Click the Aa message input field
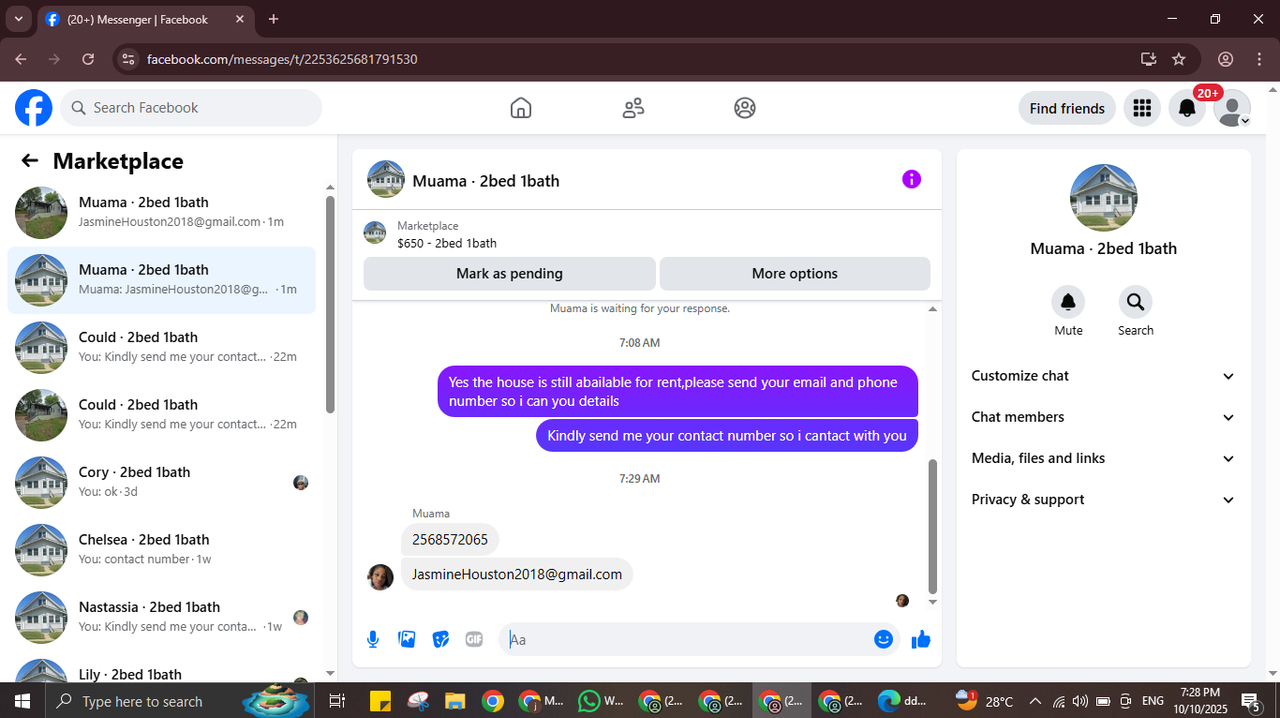1280x718 pixels. (x=685, y=639)
